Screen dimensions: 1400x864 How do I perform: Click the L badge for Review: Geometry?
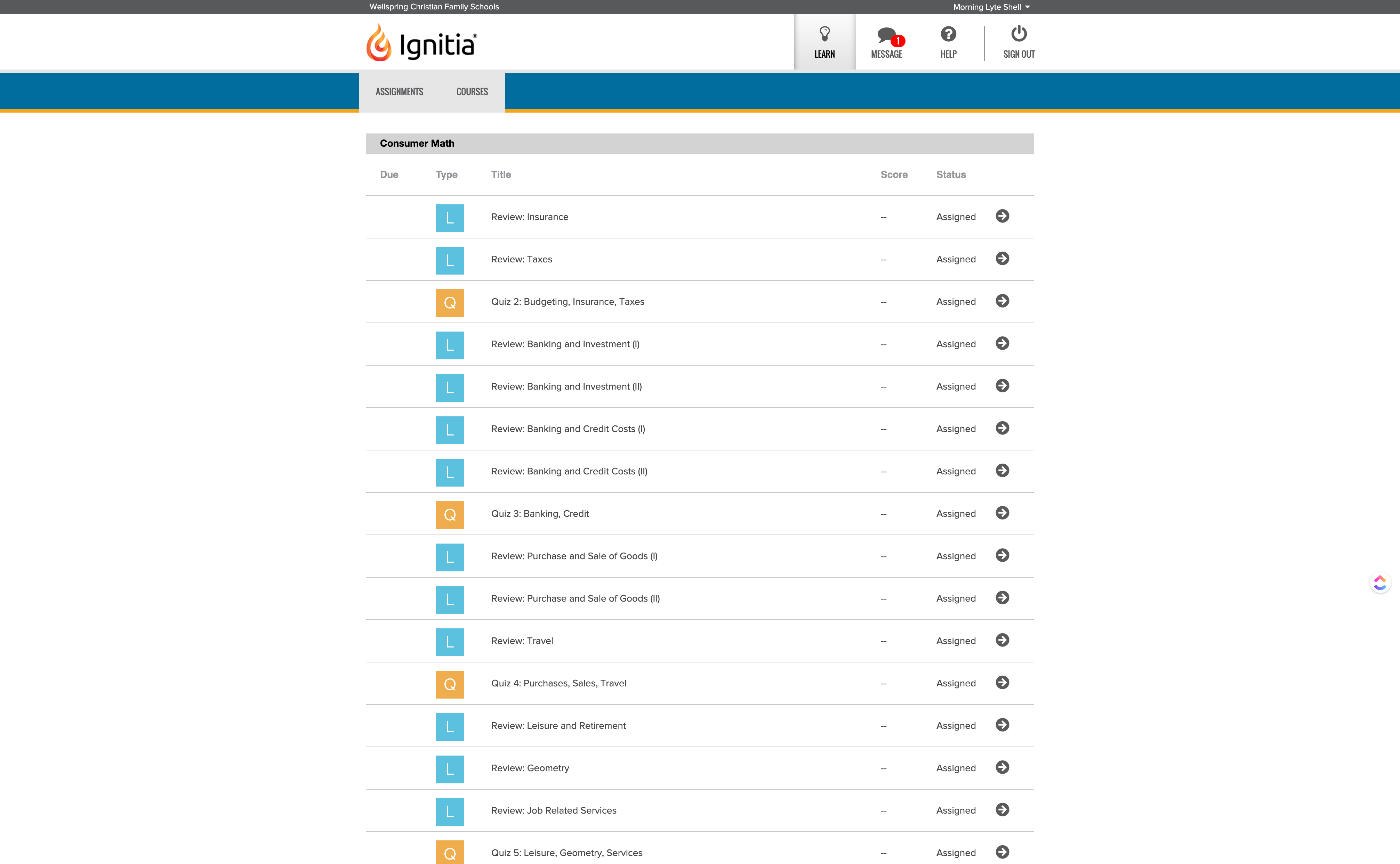point(449,769)
